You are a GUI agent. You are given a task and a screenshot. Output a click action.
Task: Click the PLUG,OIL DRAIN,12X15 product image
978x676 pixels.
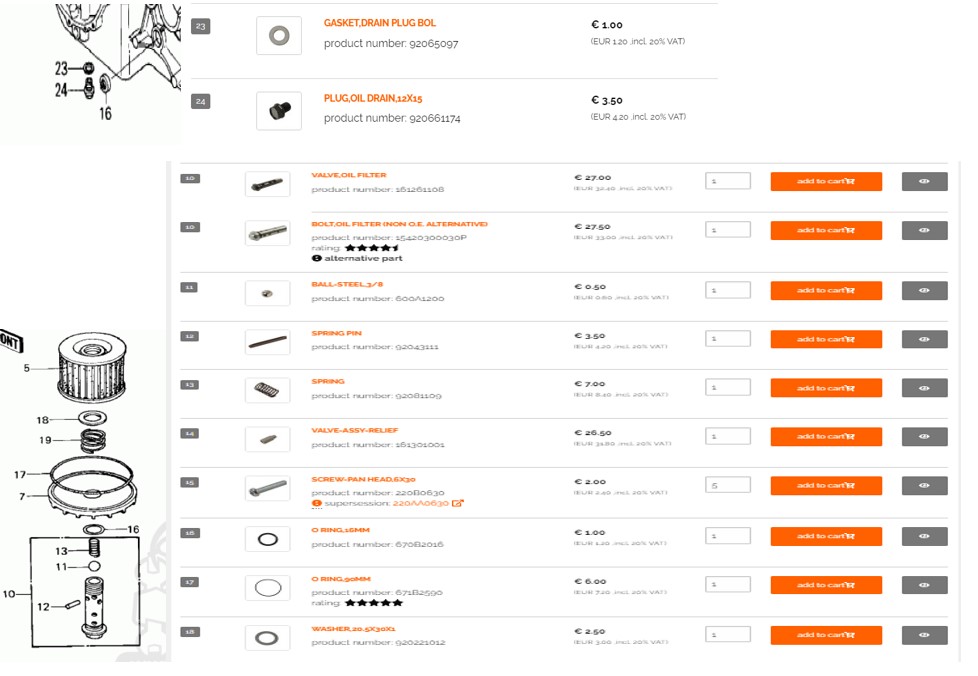click(278, 111)
